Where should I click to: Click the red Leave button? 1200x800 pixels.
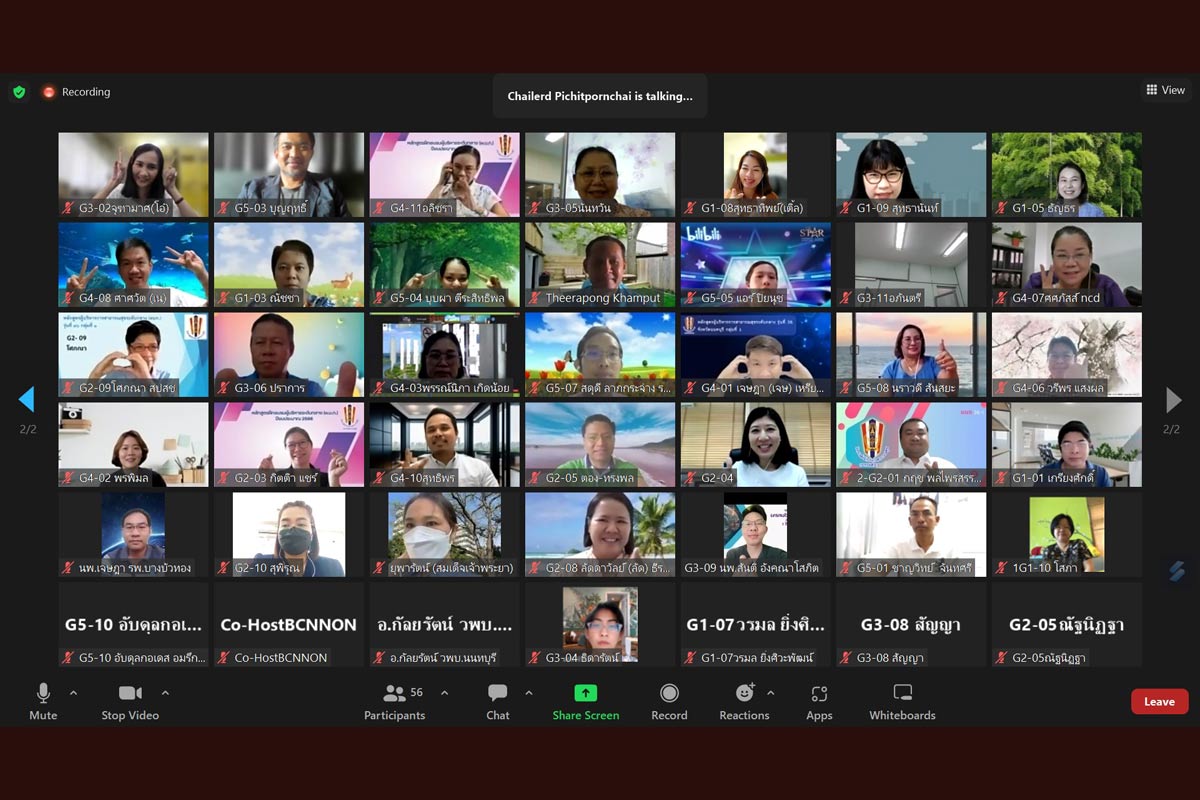pyautogui.click(x=1159, y=701)
